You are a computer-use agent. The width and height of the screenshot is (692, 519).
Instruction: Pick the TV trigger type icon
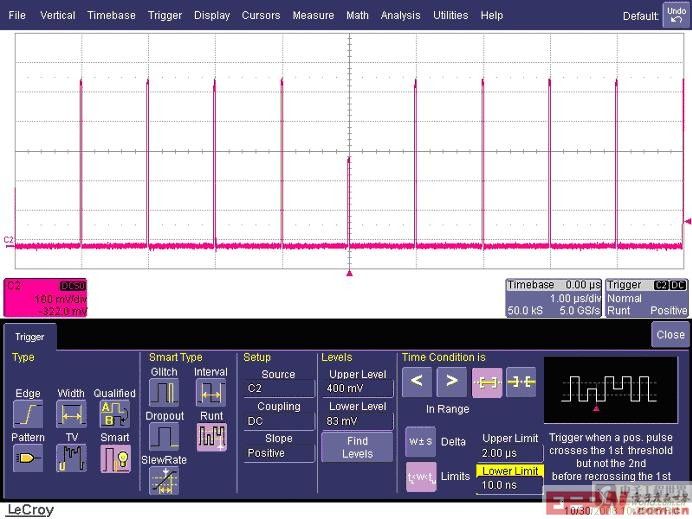pyautogui.click(x=71, y=458)
